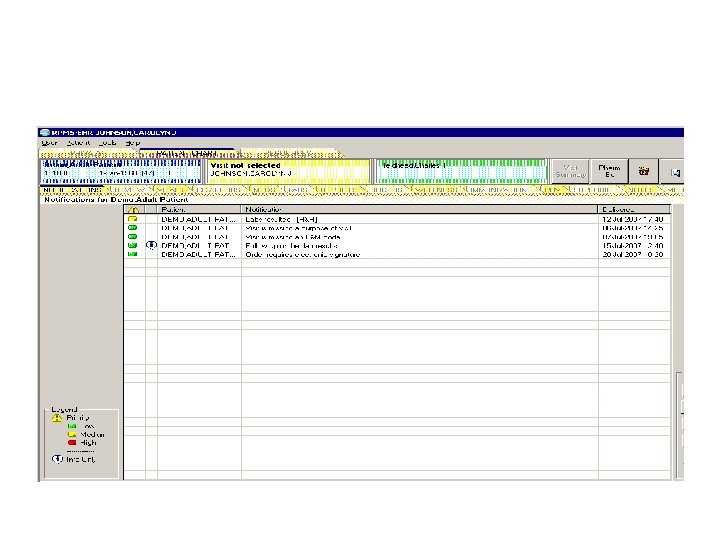Viewport: 720px width, 540px height.
Task: Click the Info Only icon in the notification row
Action: click(151, 245)
